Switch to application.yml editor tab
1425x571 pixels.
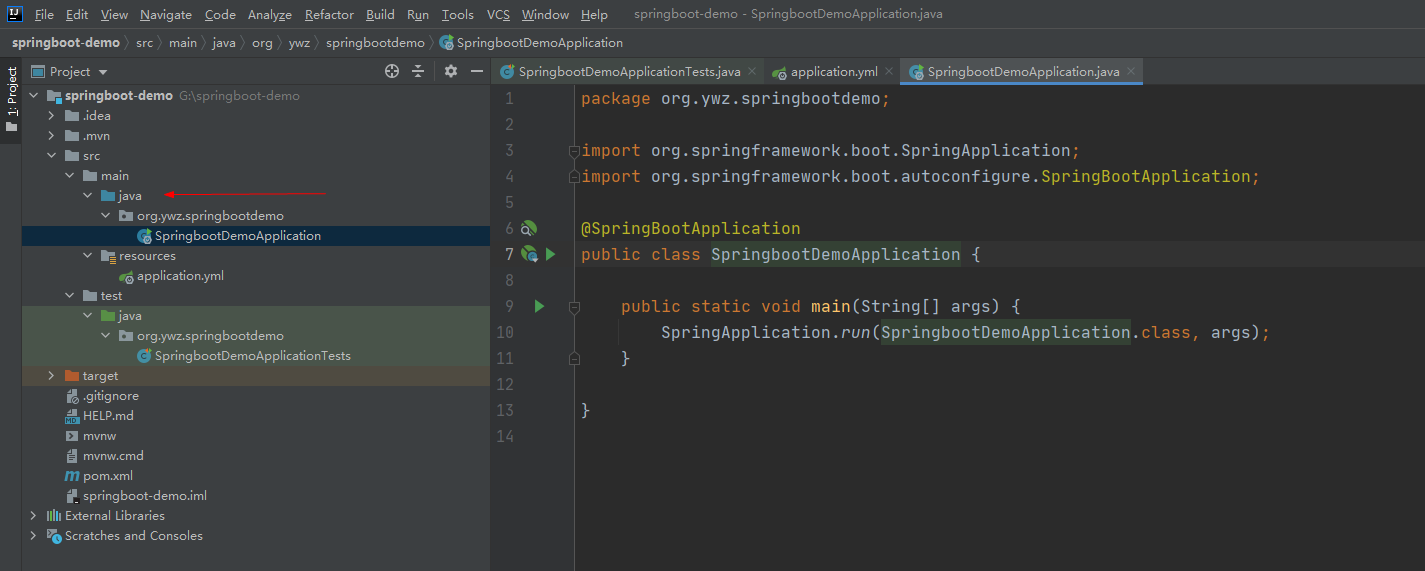[x=834, y=72]
